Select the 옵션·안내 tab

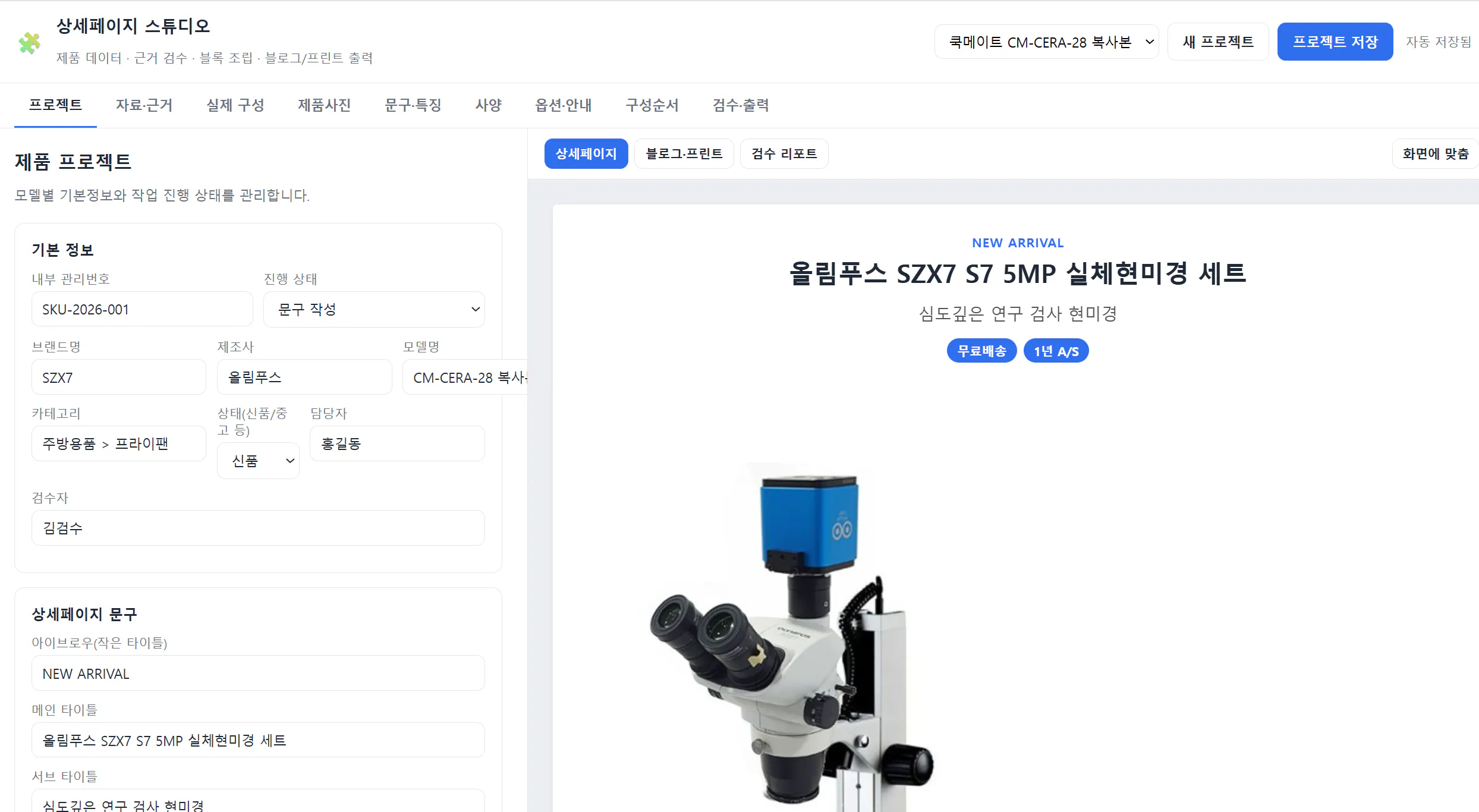563,105
